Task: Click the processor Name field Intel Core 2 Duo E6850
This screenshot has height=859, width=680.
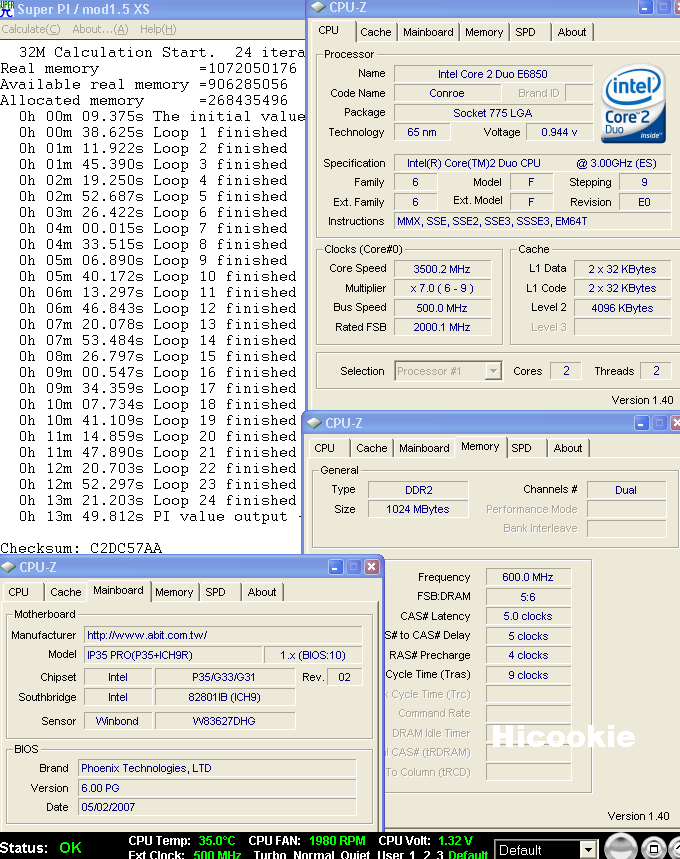Action: 493,74
